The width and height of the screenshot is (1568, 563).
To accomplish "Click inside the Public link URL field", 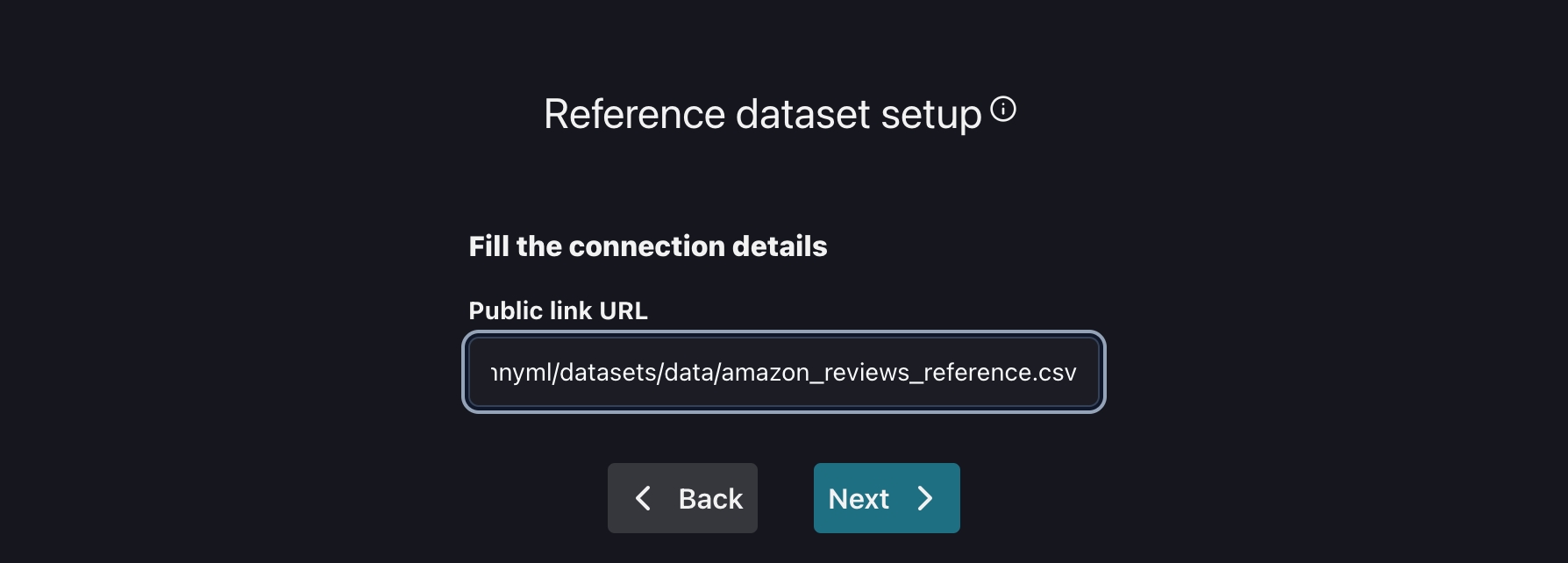I will pyautogui.click(x=783, y=373).
